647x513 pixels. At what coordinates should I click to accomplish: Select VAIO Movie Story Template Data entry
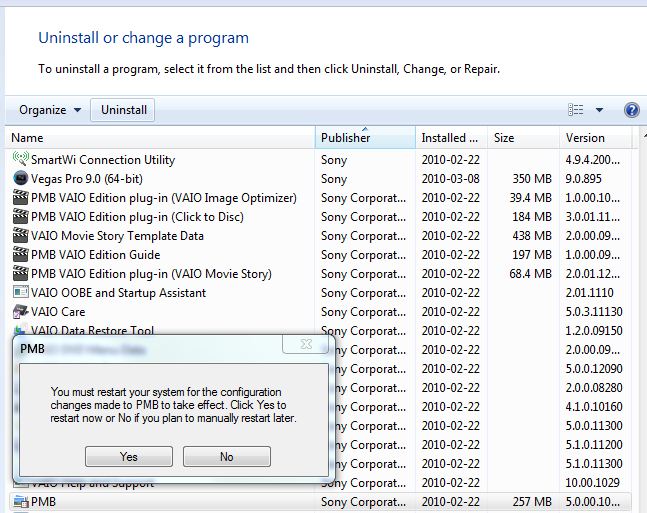[x=117, y=236]
